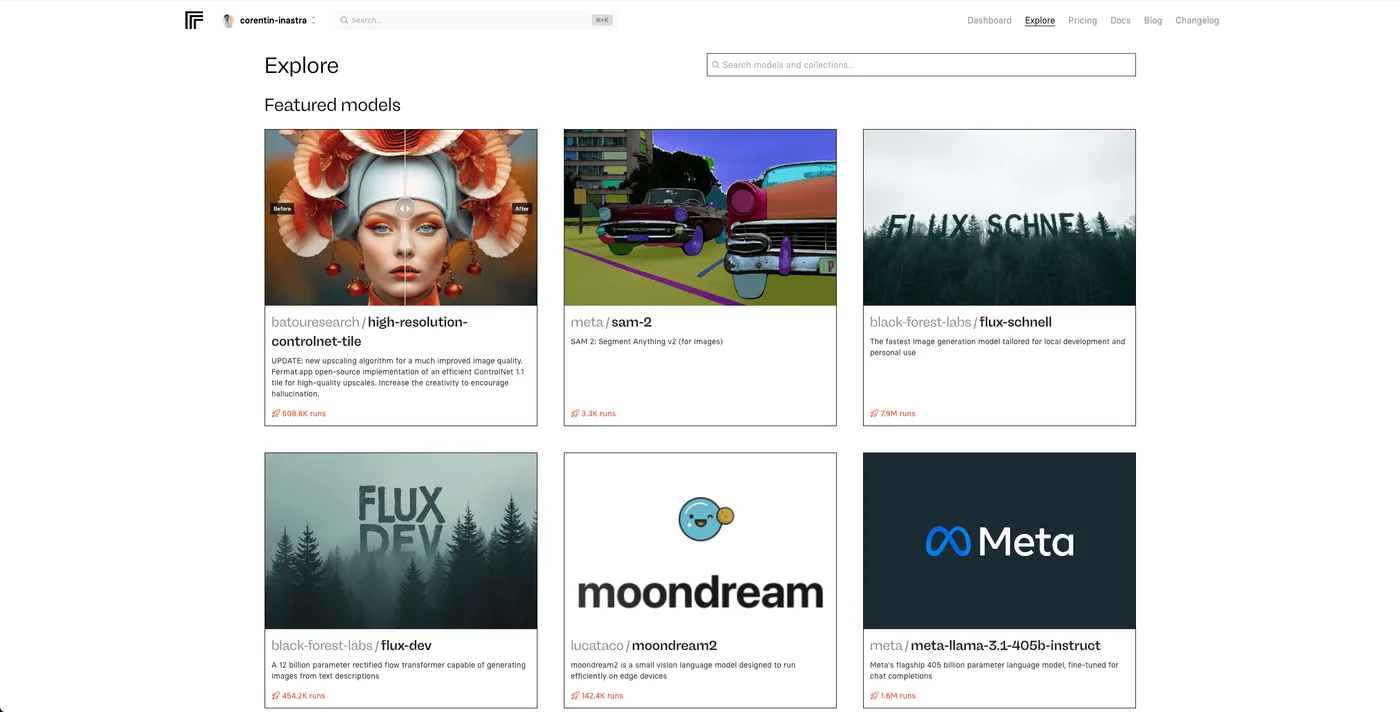This screenshot has width=1400, height=712.
Task: Open the Docs page
Action: (x=1120, y=20)
